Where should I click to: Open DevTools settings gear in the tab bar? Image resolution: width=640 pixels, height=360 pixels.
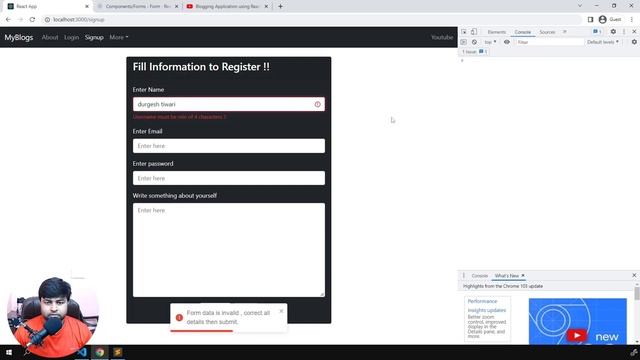click(613, 31)
